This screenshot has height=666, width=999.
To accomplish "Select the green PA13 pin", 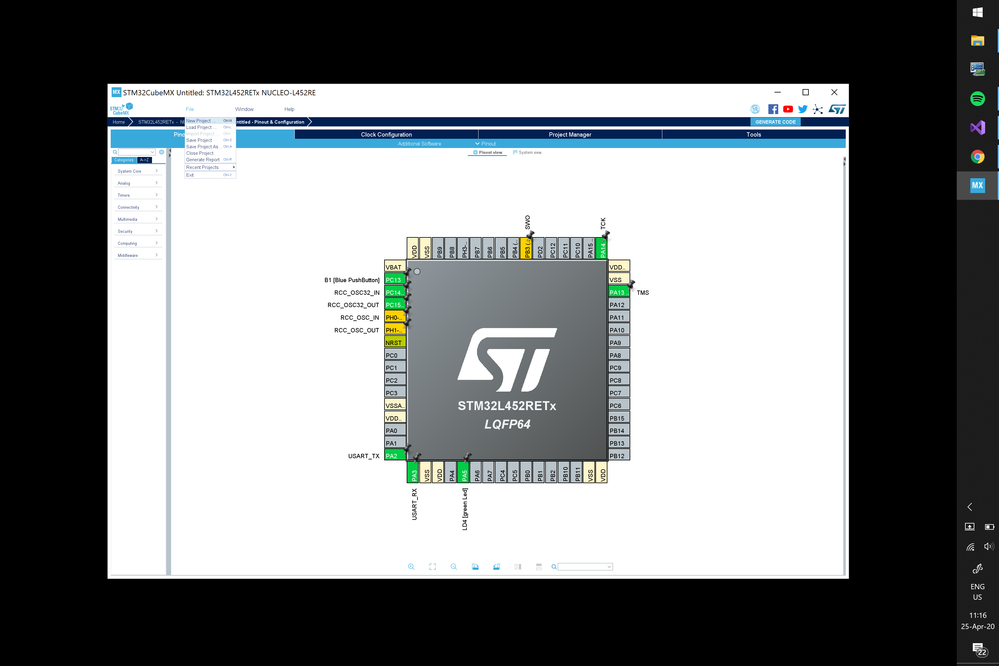I will 619,293.
